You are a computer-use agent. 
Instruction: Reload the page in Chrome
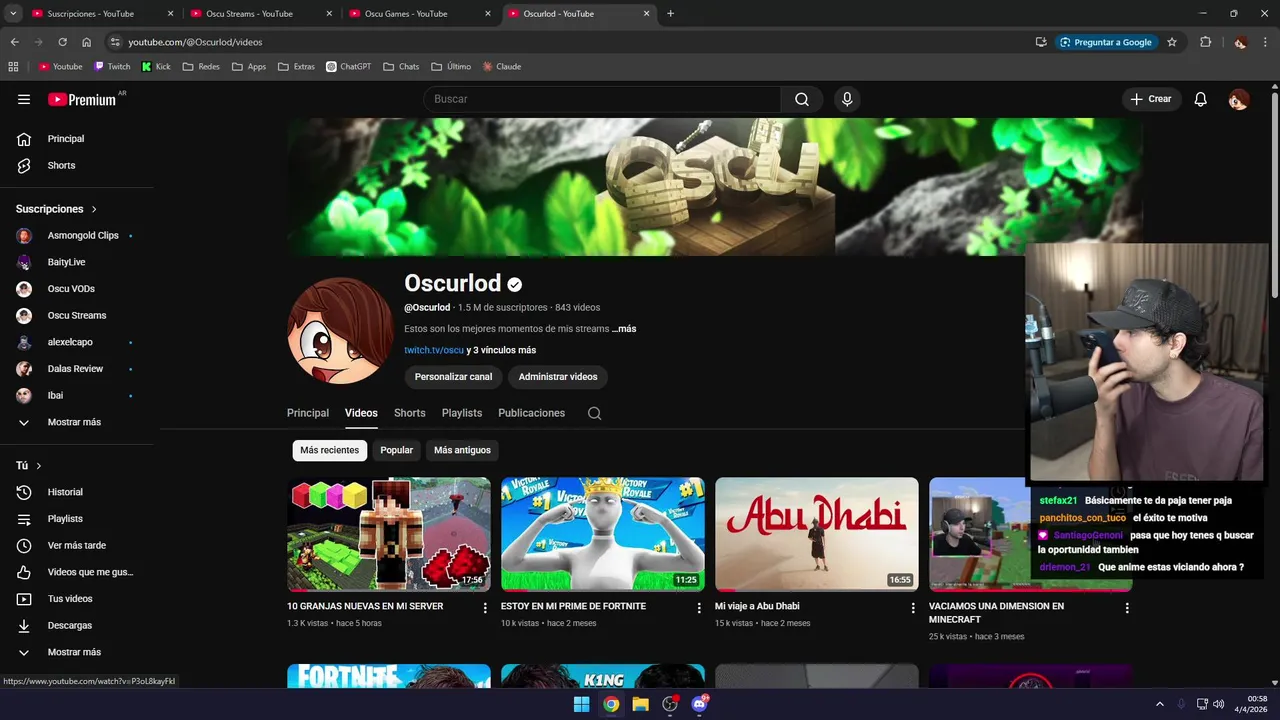pos(62,42)
